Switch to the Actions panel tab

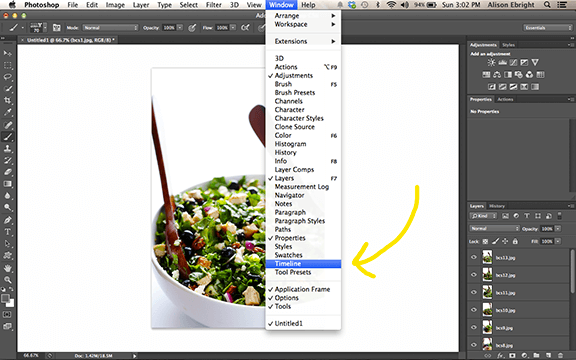click(505, 99)
